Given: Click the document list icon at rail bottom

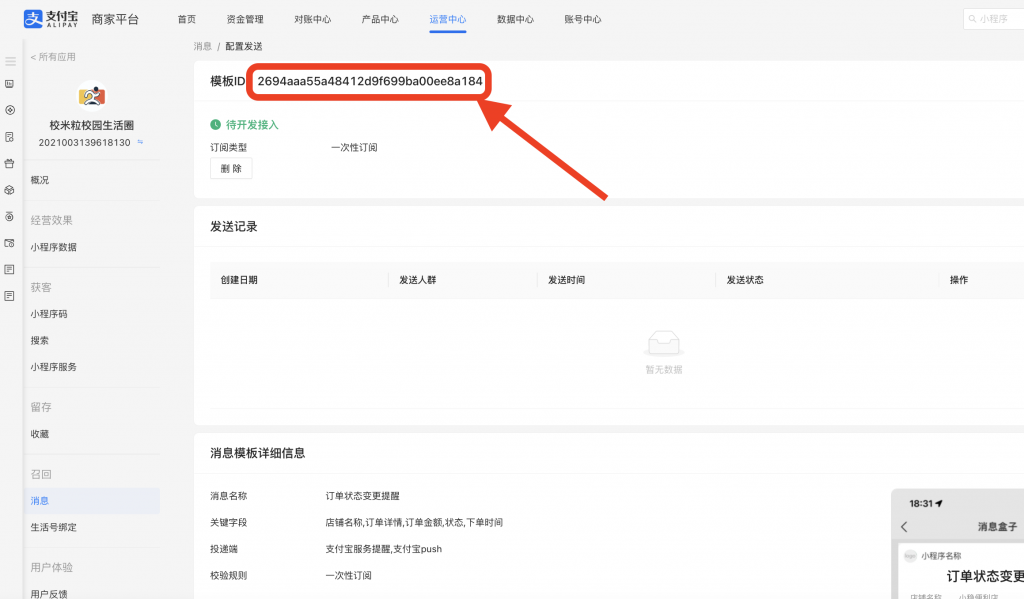Looking at the screenshot, I should coord(11,297).
